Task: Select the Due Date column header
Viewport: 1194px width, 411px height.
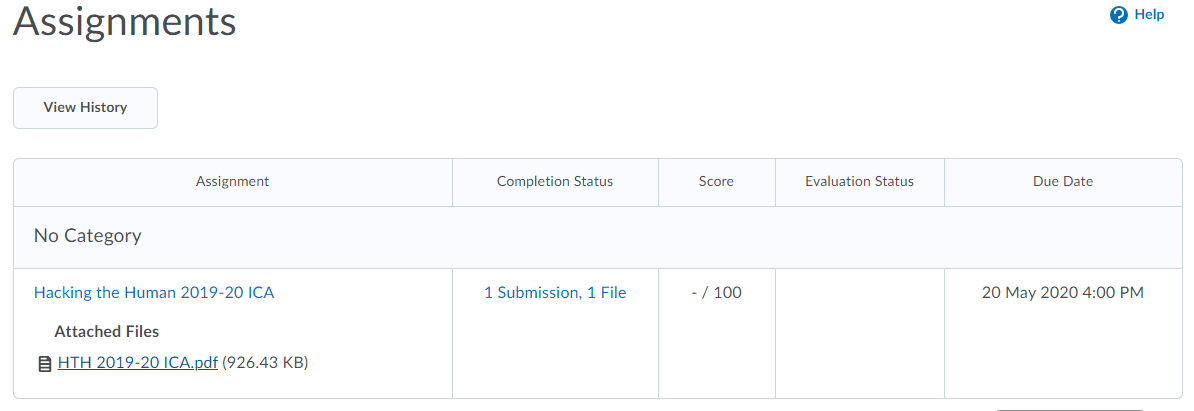Action: coord(1063,182)
